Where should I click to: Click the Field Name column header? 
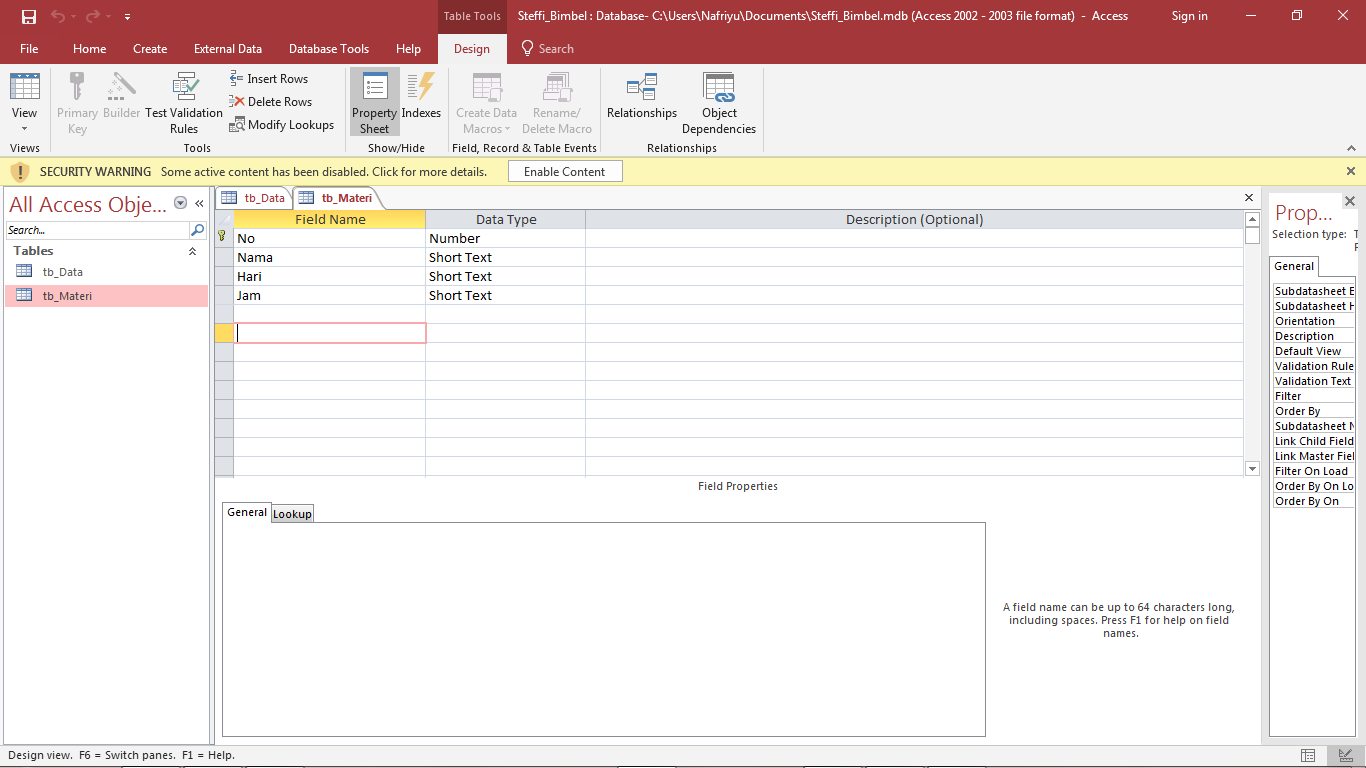(330, 220)
